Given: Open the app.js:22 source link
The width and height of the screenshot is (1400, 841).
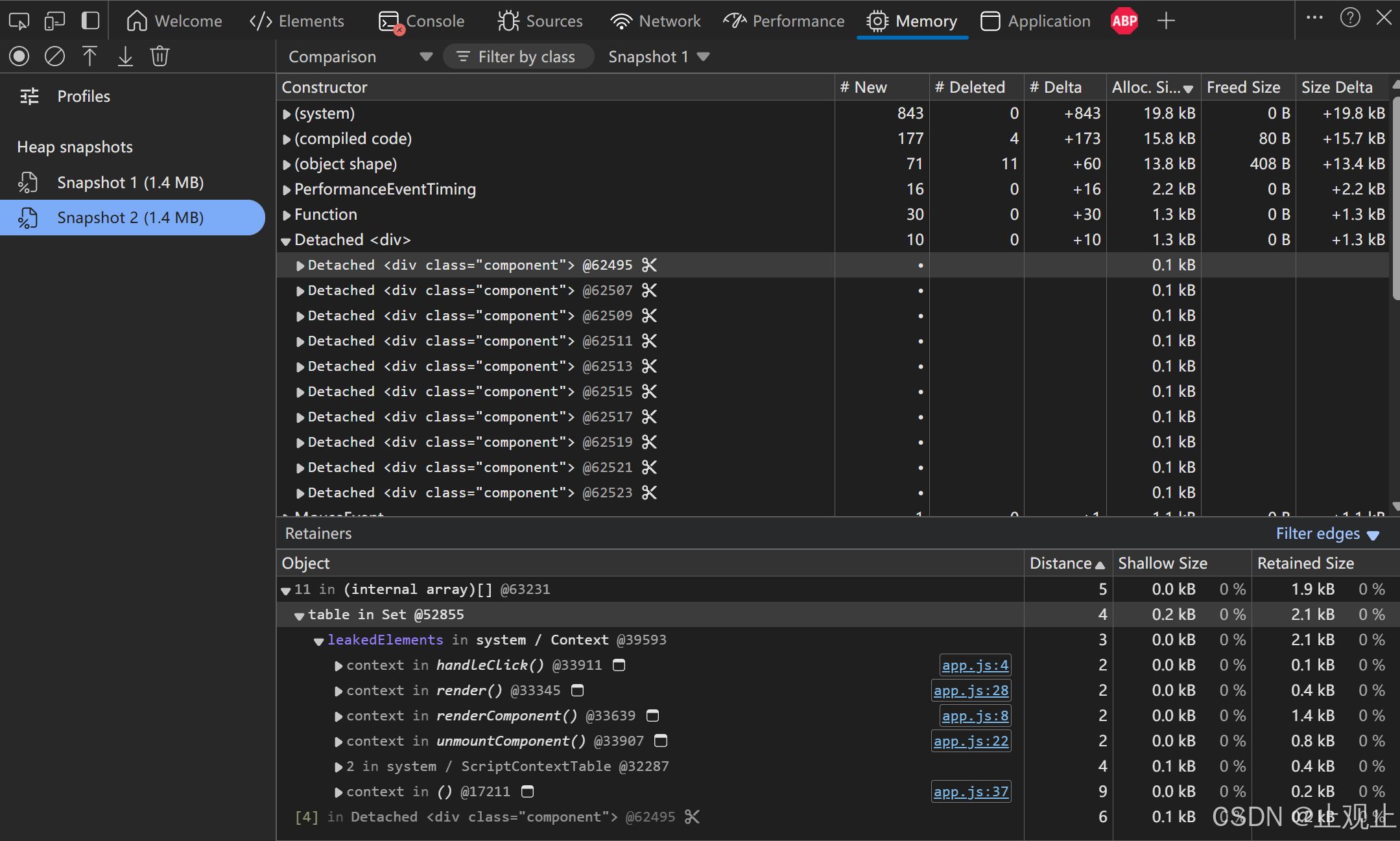Looking at the screenshot, I should pyautogui.click(x=971, y=741).
